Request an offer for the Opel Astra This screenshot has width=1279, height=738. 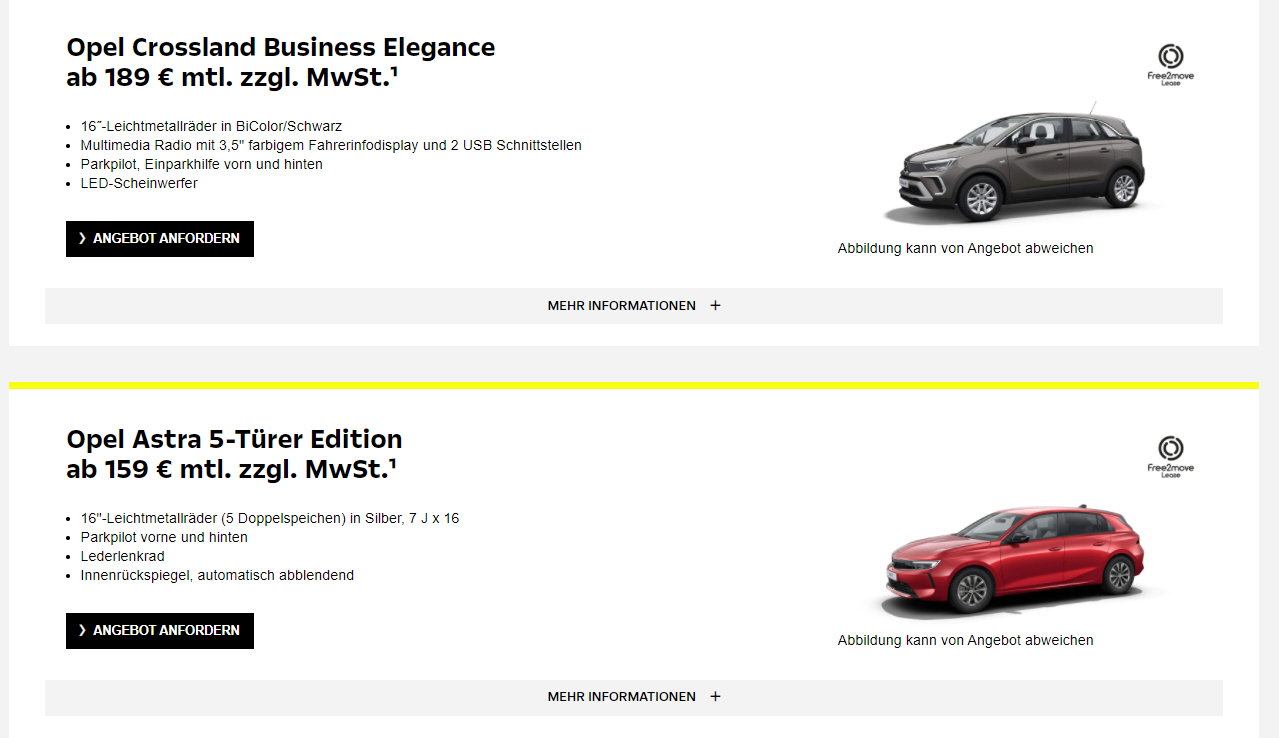(x=160, y=631)
